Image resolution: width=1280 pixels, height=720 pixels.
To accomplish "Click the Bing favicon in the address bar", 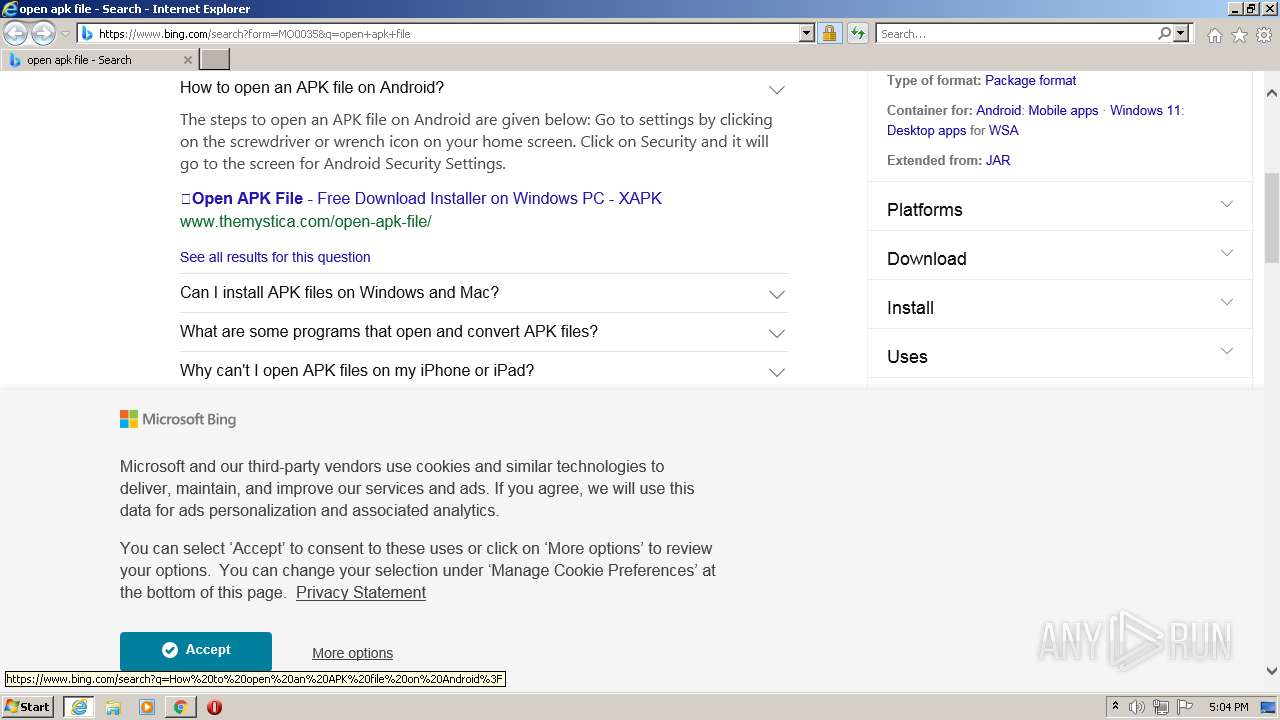I will click(87, 33).
